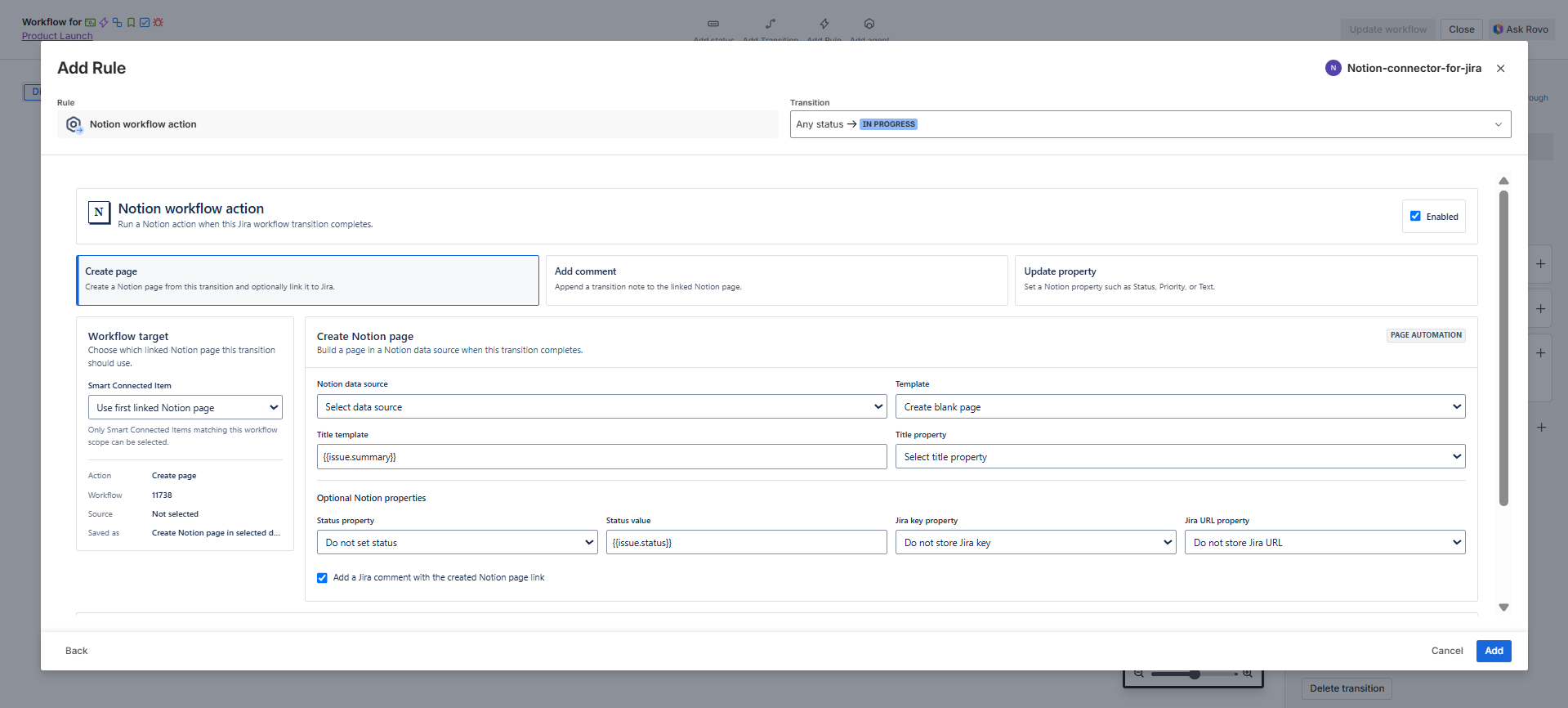Open the Jira URL property dropdown

(1325, 542)
